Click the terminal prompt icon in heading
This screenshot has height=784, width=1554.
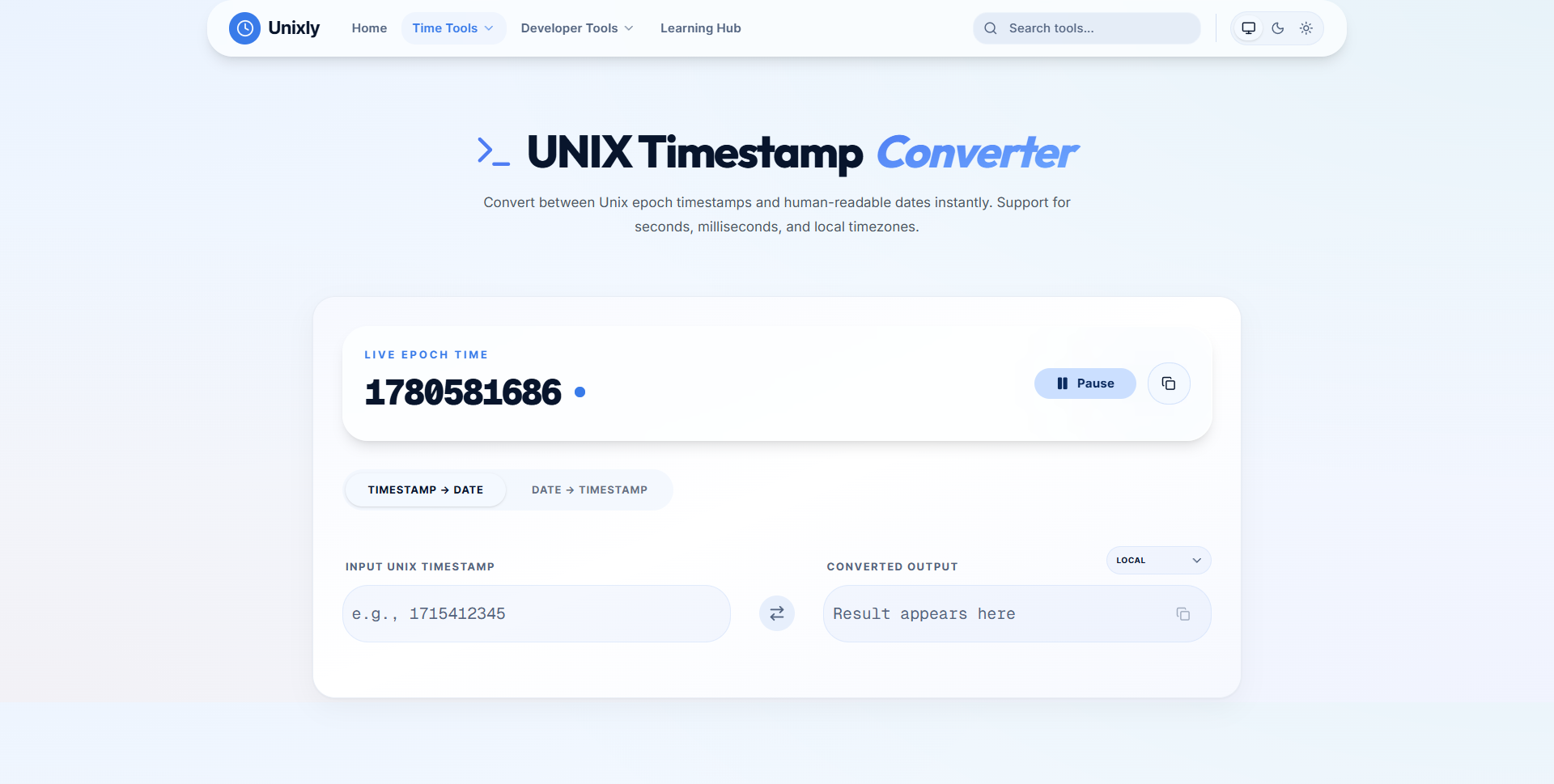coord(494,152)
